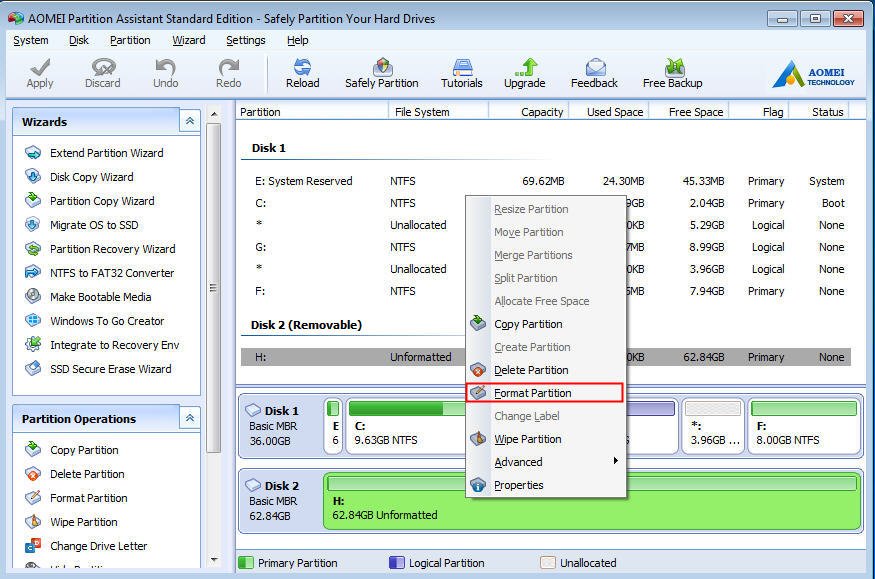This screenshot has width=875, height=579.
Task: Collapse the Wizards panel
Action: 190,121
